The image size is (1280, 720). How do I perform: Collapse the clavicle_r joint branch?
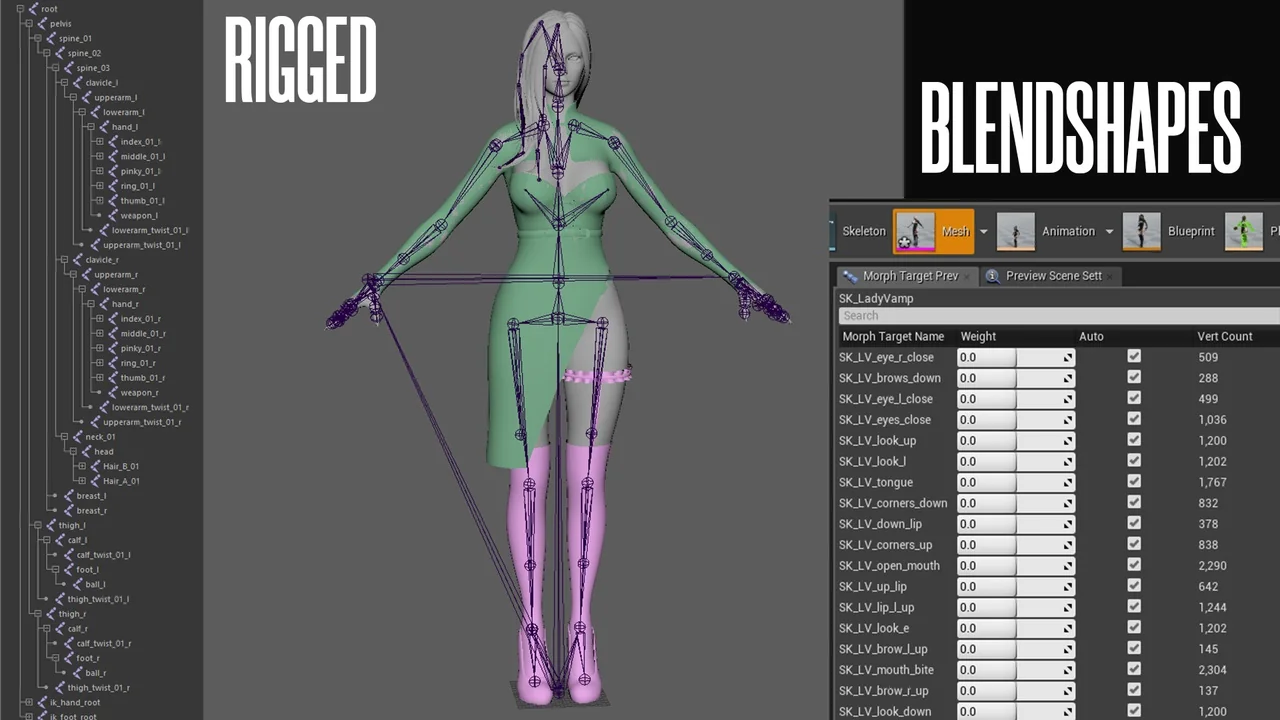point(63,260)
